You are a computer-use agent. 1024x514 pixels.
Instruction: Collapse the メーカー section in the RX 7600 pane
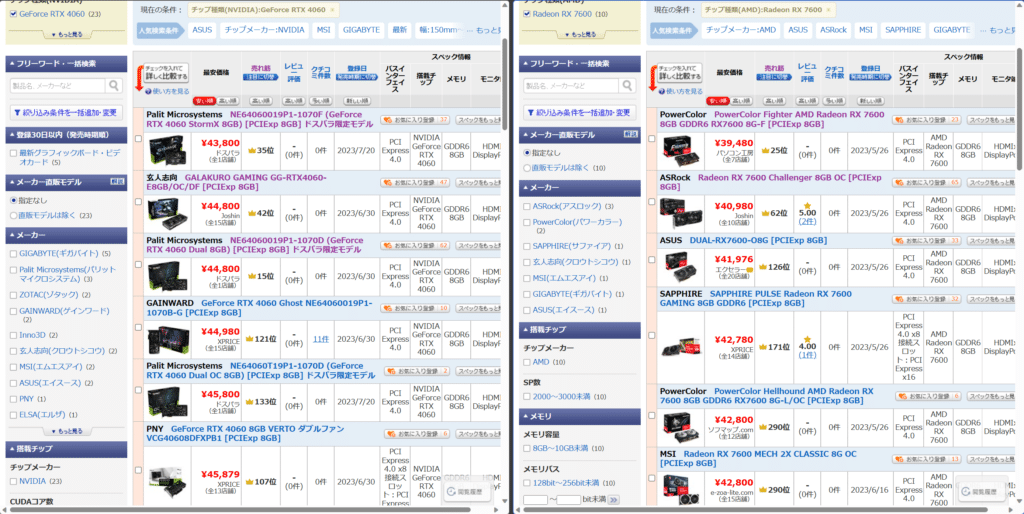[579, 187]
